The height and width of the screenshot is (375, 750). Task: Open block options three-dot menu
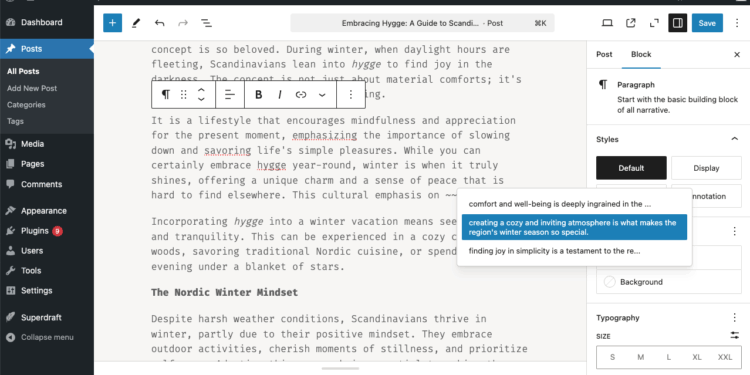tap(351, 95)
